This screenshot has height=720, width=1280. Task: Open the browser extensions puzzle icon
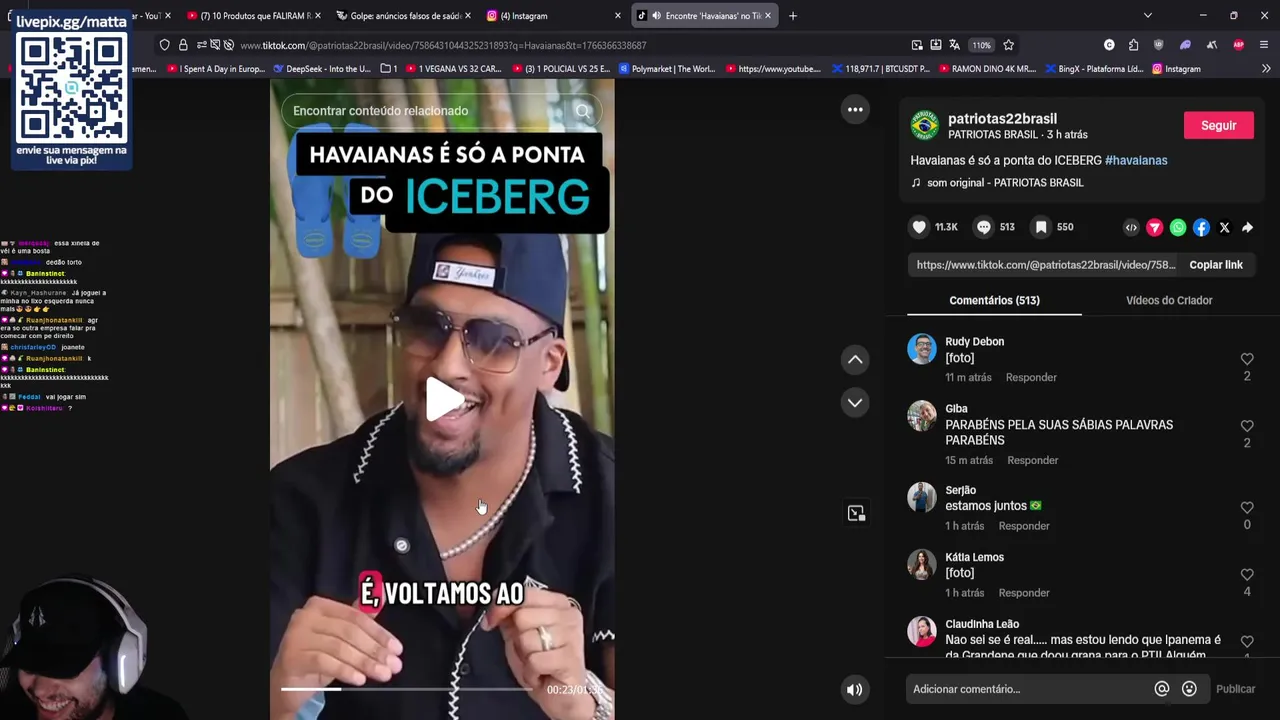coord(1133,45)
